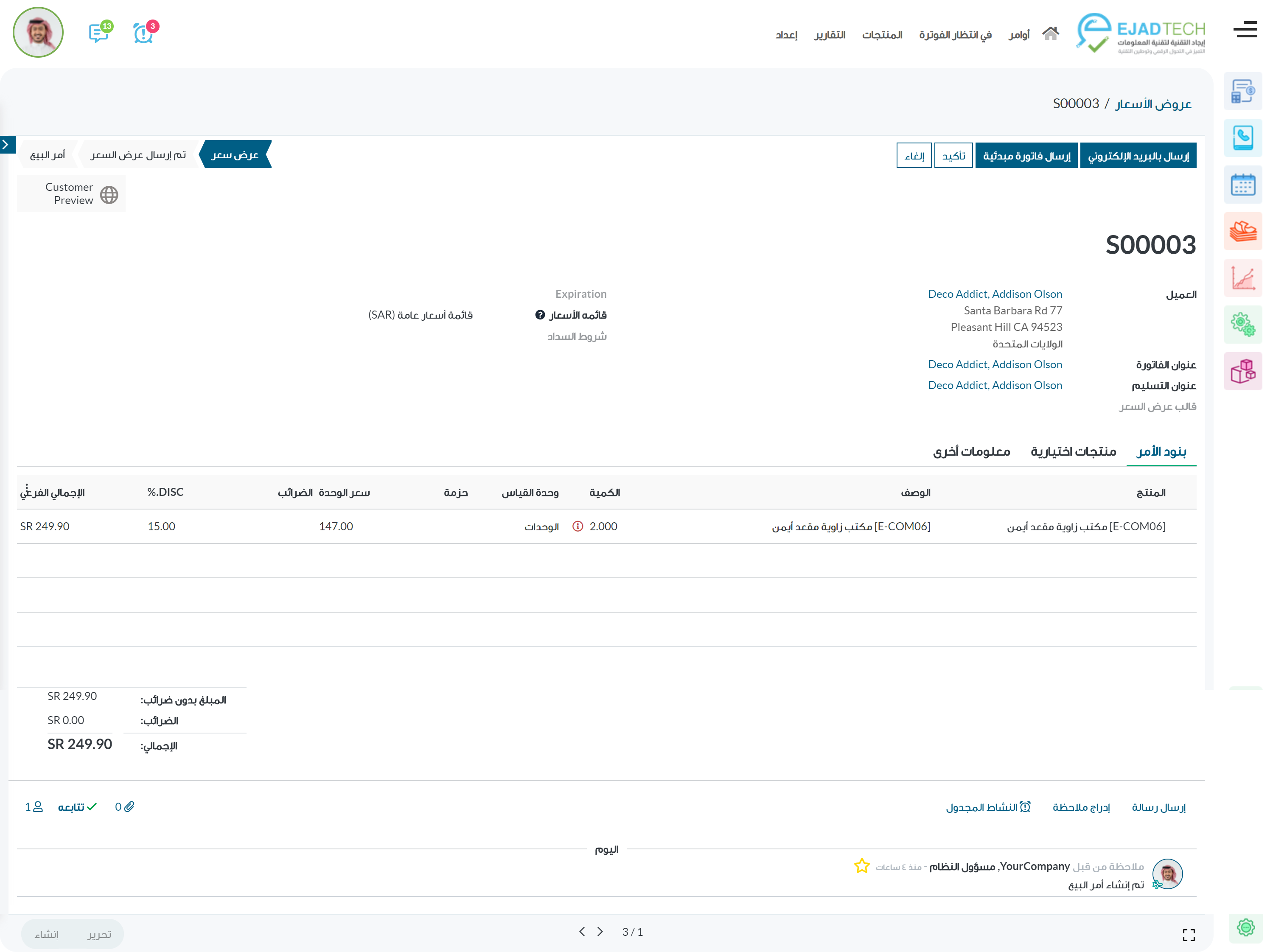Expand the collapsed side panel chevron

(6, 144)
